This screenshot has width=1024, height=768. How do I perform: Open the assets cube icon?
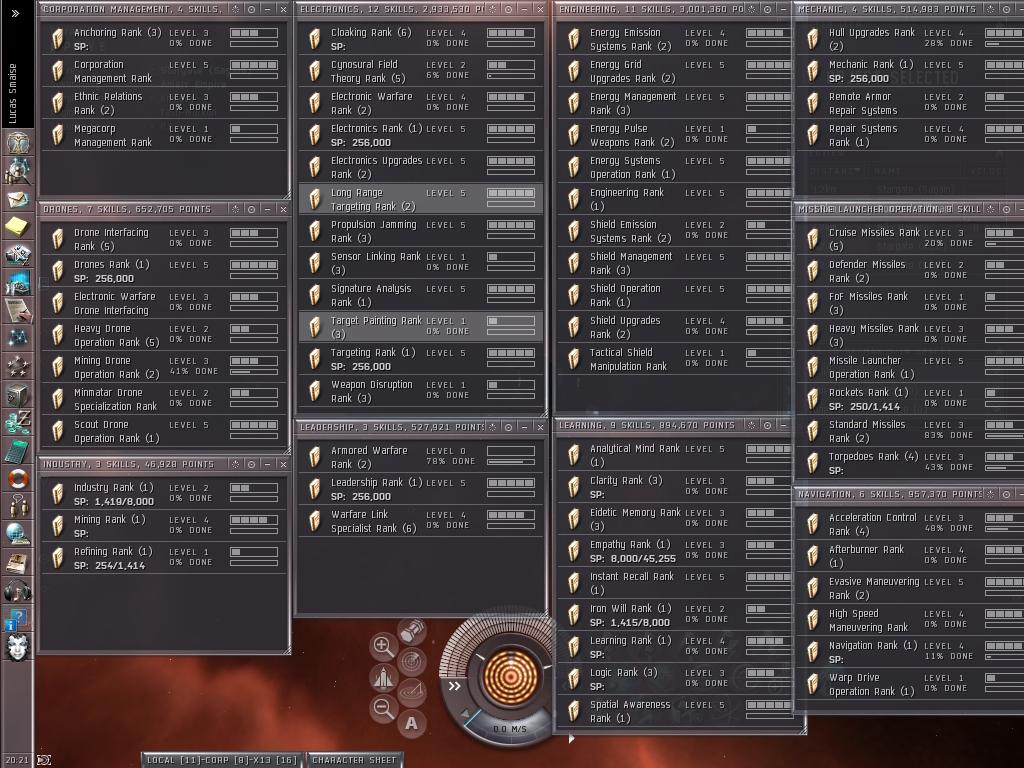[18, 394]
